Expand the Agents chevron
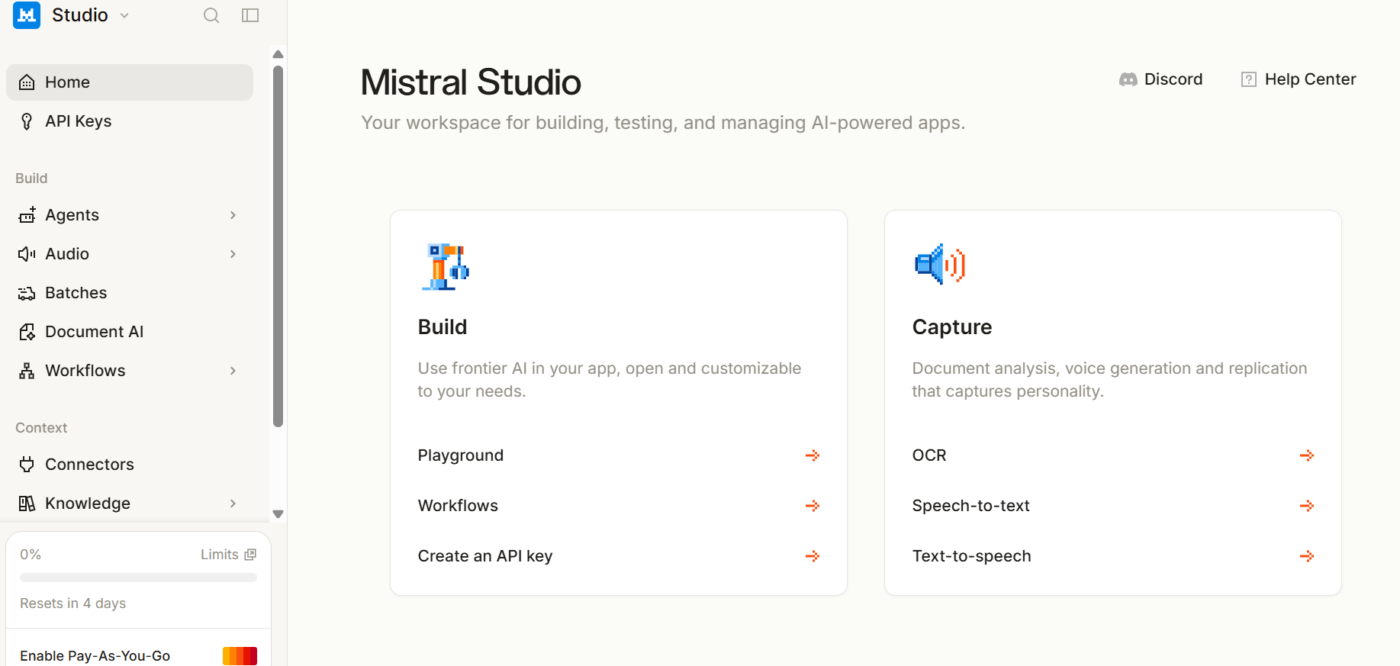This screenshot has width=1400, height=666. point(233,215)
